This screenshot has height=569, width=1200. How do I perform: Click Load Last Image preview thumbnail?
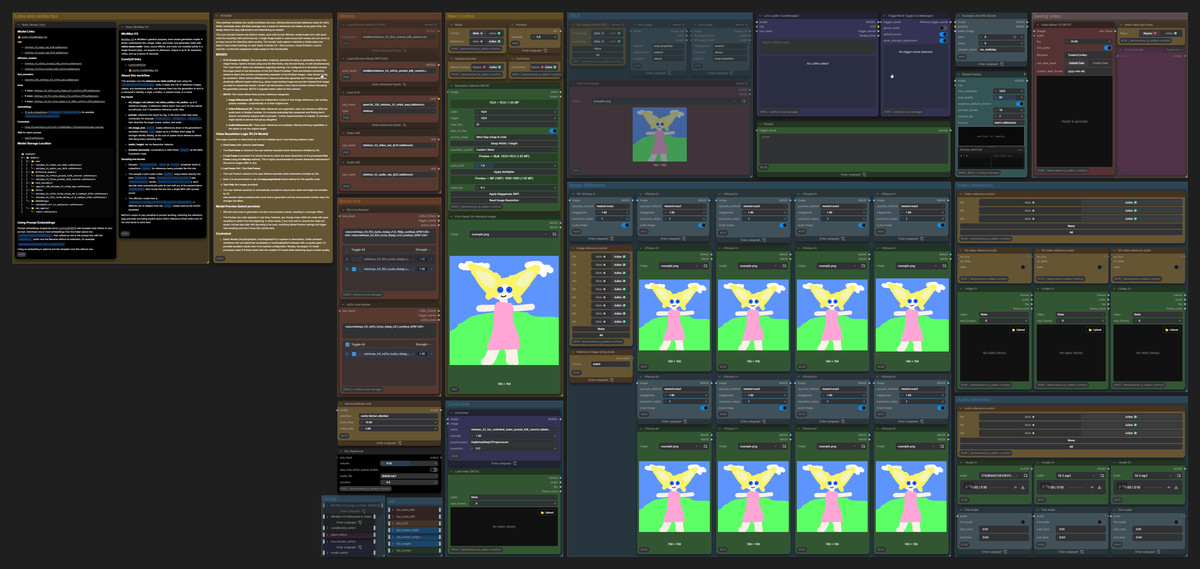660,135
